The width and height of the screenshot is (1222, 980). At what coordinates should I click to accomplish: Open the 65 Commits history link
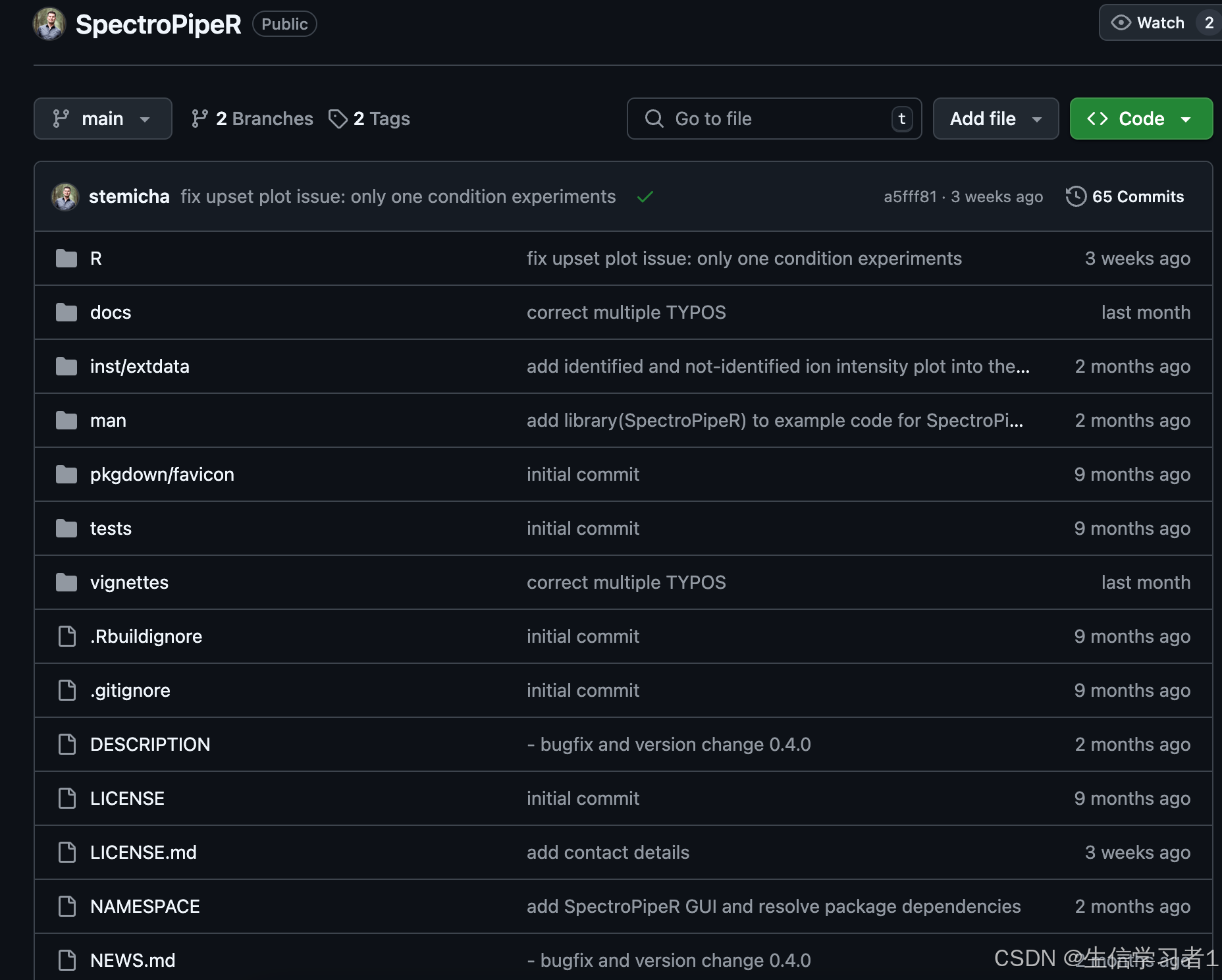(1125, 197)
